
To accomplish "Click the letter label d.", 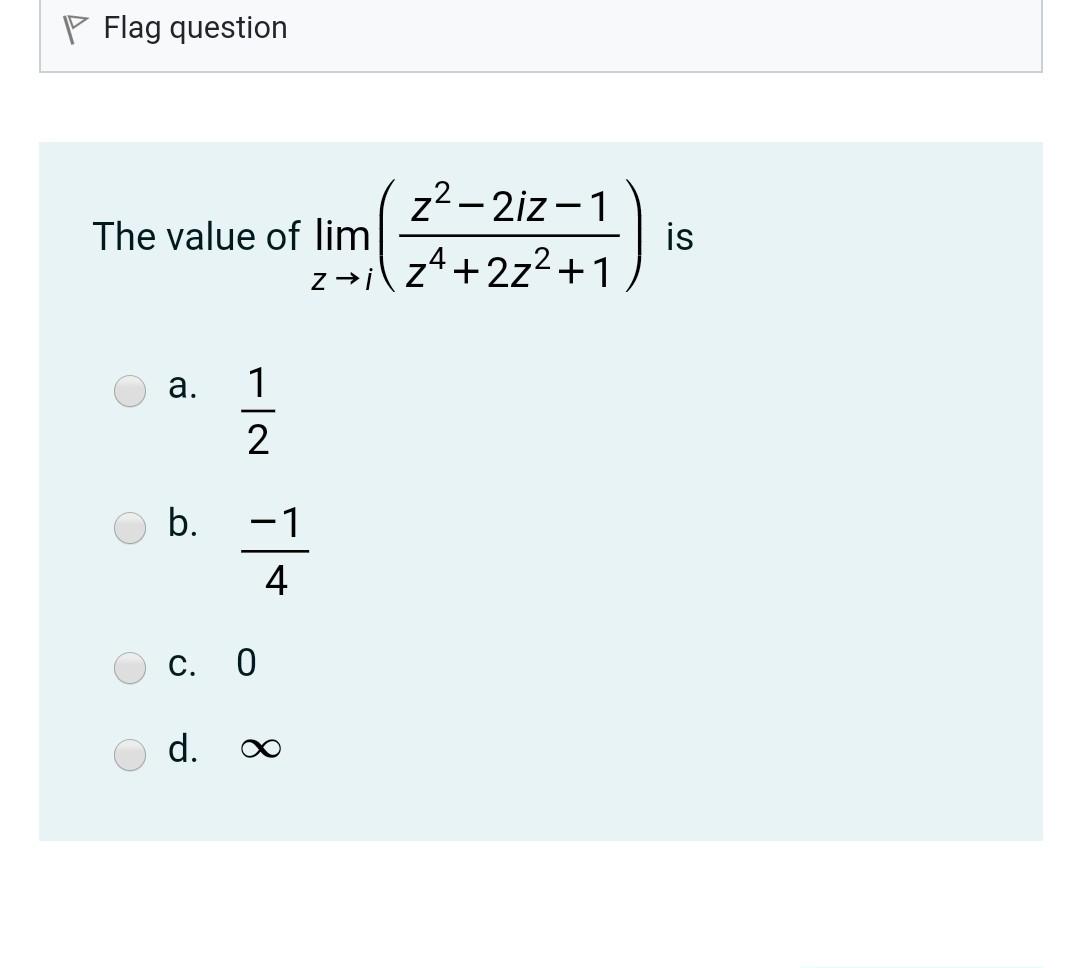I will [x=182, y=750].
